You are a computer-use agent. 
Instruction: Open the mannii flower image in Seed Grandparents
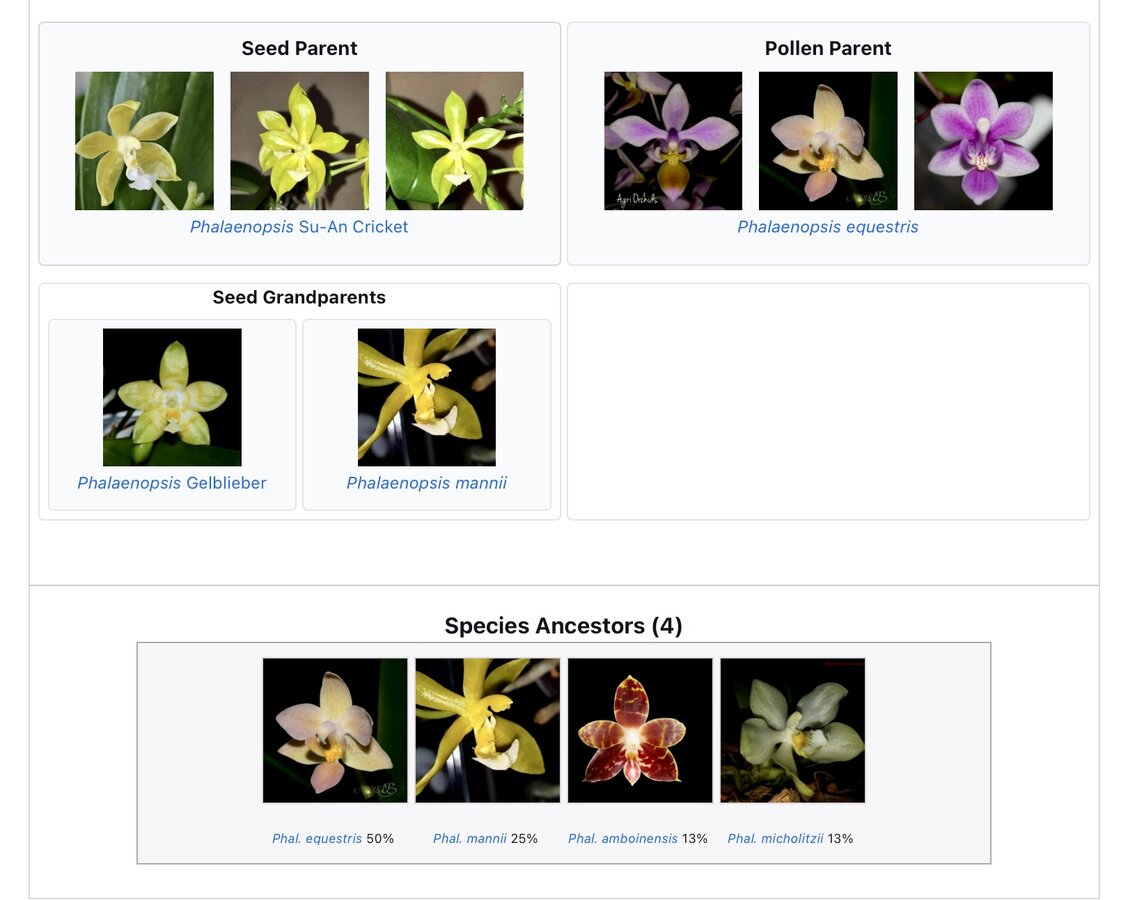point(426,397)
